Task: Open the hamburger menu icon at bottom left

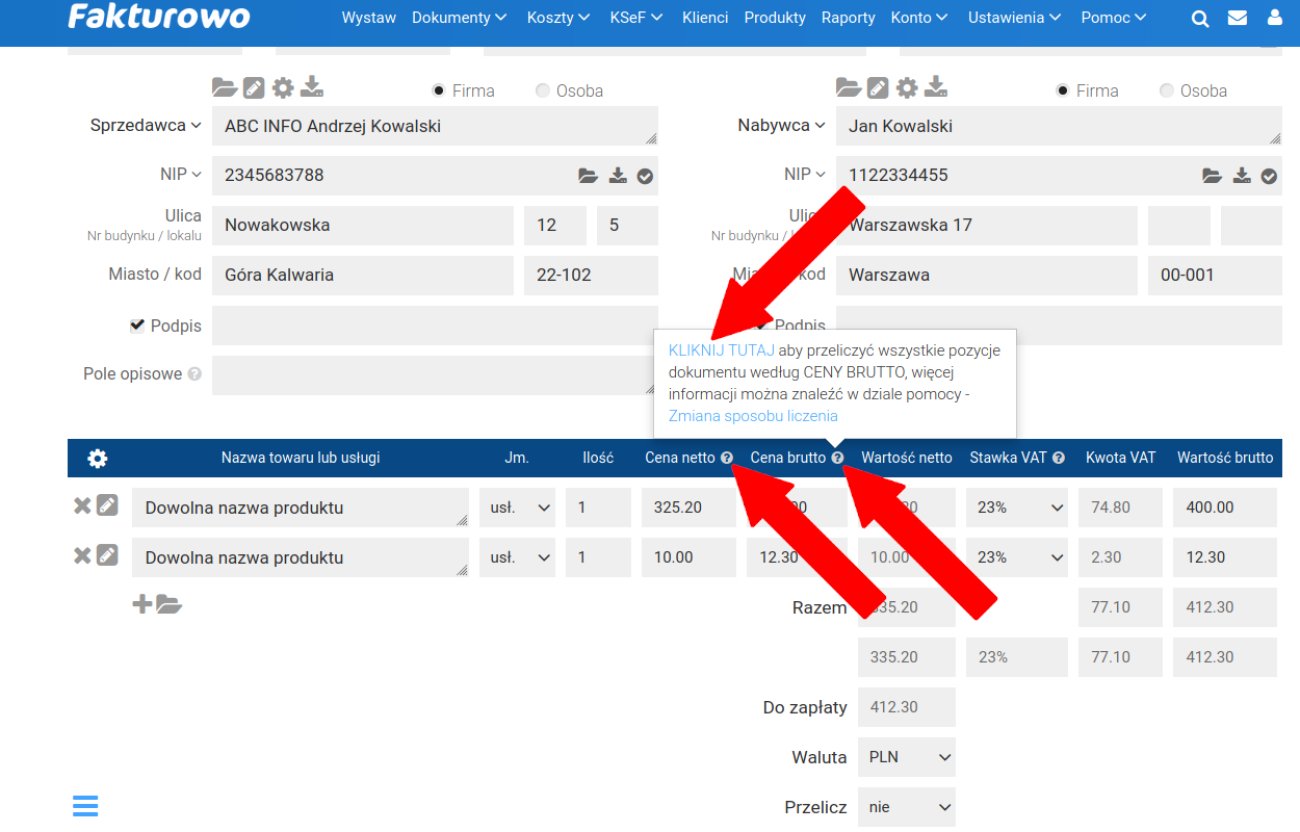Action: click(85, 806)
